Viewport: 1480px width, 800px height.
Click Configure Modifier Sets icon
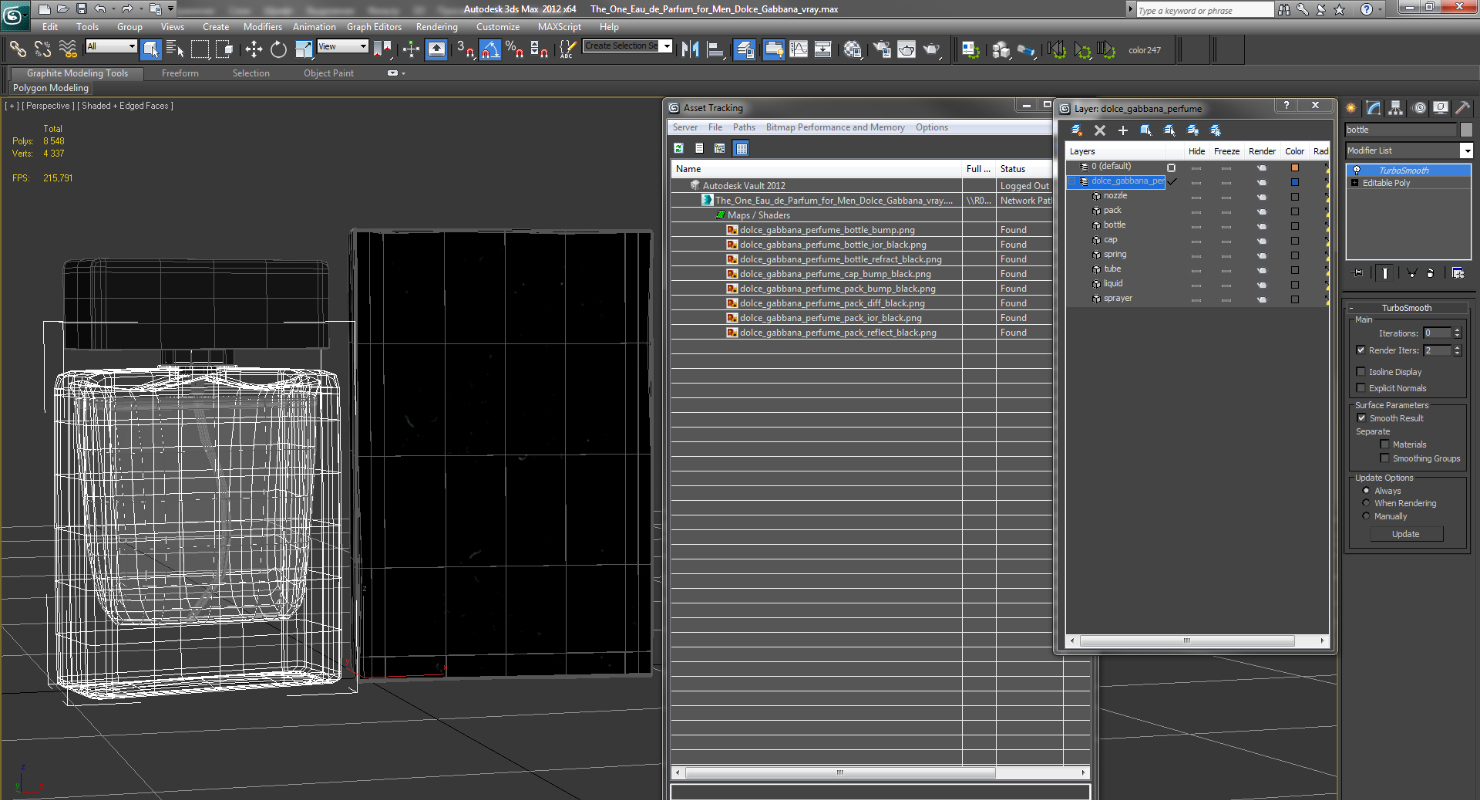pyautogui.click(x=1458, y=272)
